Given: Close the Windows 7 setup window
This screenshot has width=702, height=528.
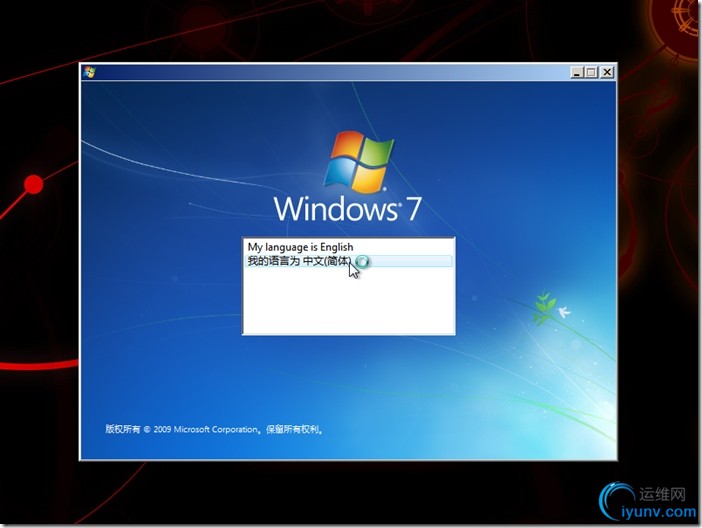Looking at the screenshot, I should (607, 72).
